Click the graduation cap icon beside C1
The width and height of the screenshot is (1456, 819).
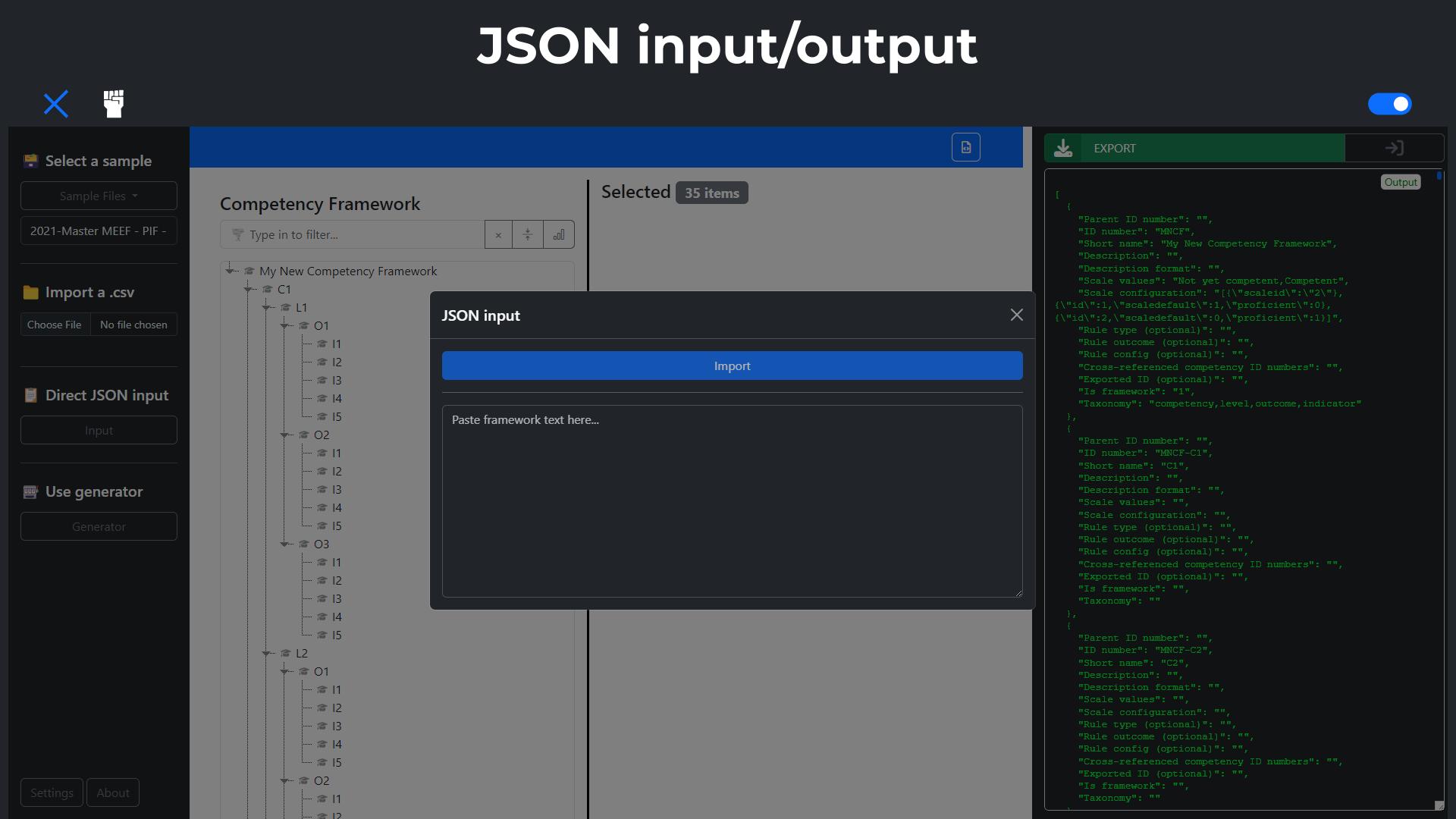[x=267, y=289]
